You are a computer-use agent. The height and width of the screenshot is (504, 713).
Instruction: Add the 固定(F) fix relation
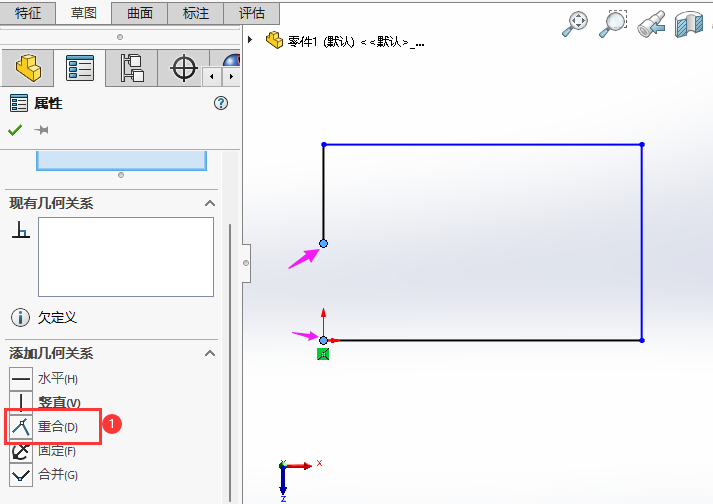click(x=43, y=451)
